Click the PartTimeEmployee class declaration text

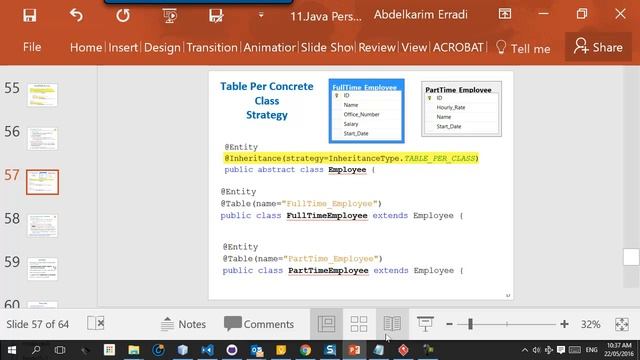343,271
